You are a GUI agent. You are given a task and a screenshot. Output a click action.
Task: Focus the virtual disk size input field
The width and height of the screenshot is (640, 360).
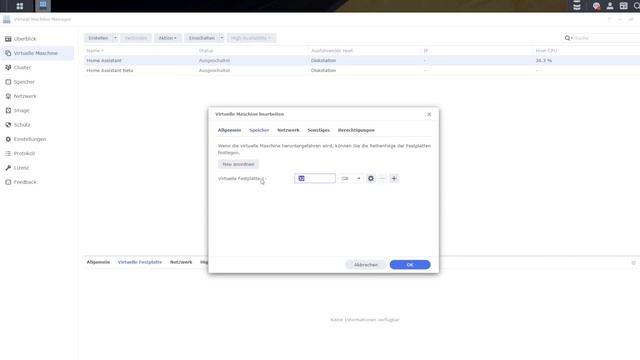(315, 178)
